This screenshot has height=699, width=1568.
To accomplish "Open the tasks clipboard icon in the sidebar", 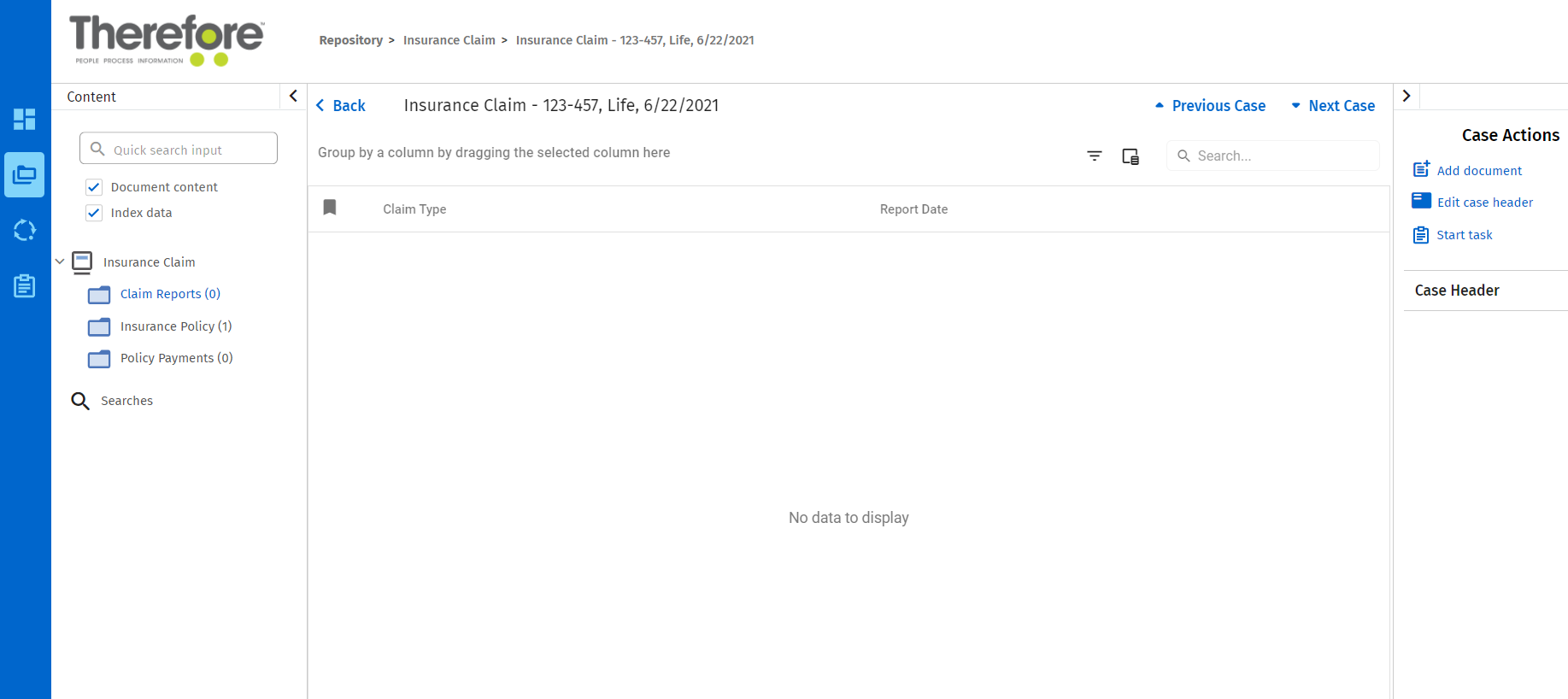I will click(x=25, y=286).
